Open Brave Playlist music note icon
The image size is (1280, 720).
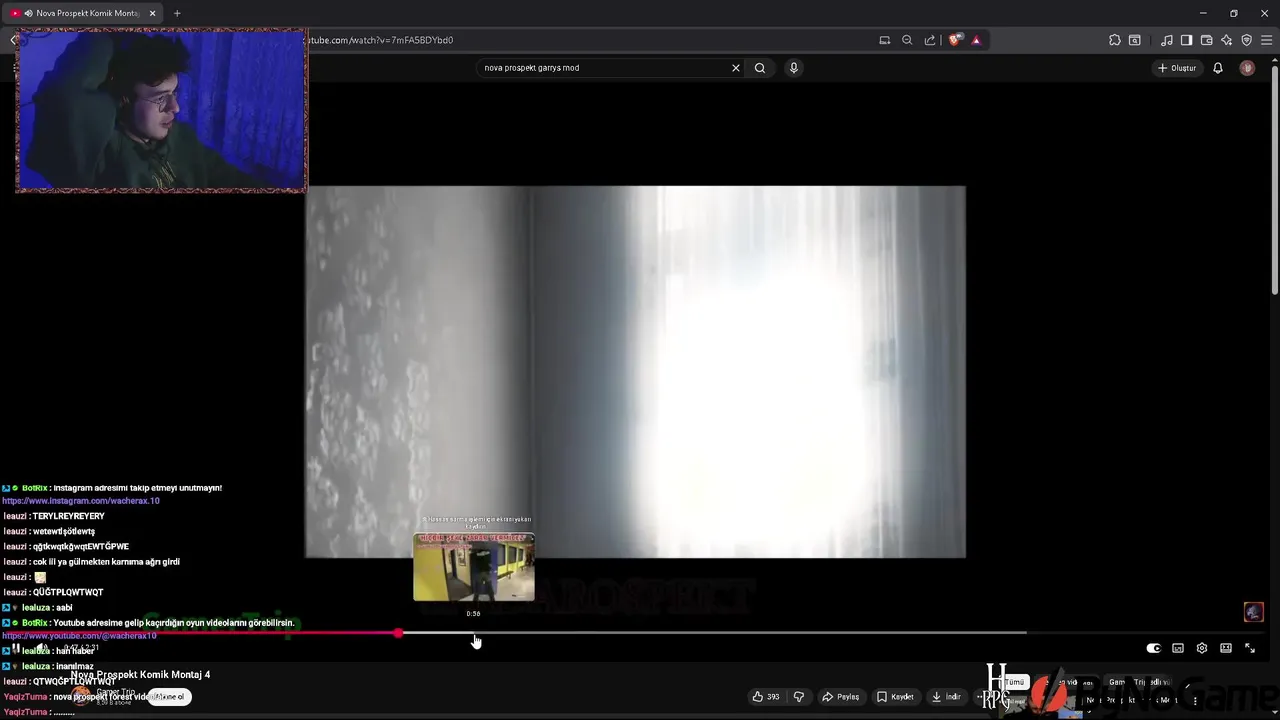click(x=1167, y=40)
